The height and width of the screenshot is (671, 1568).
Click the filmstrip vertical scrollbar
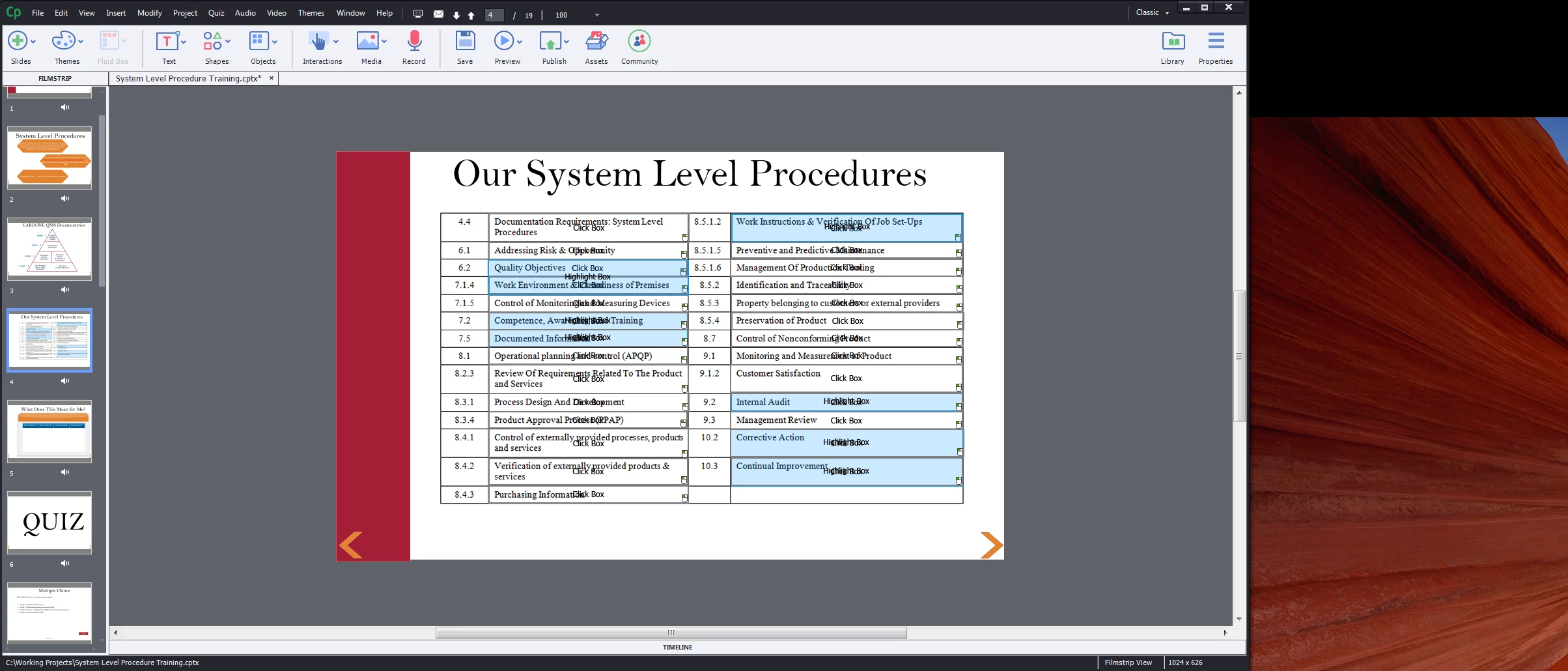tap(102, 201)
